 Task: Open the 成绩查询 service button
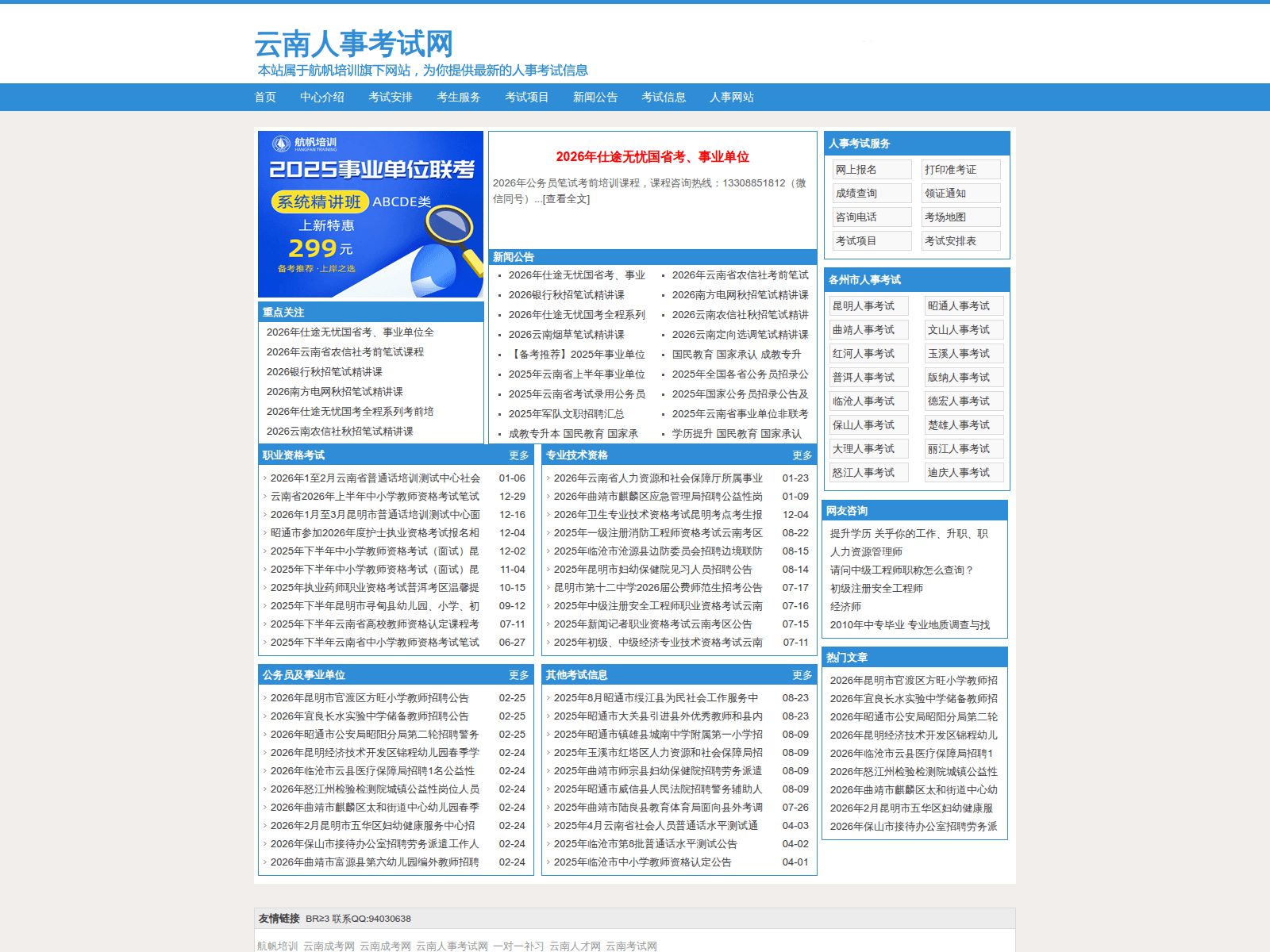(x=872, y=194)
